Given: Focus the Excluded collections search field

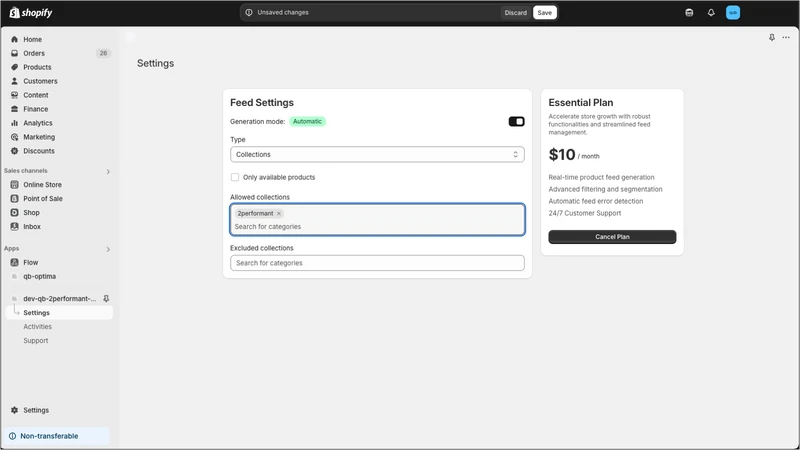Looking at the screenshot, I should click(377, 263).
